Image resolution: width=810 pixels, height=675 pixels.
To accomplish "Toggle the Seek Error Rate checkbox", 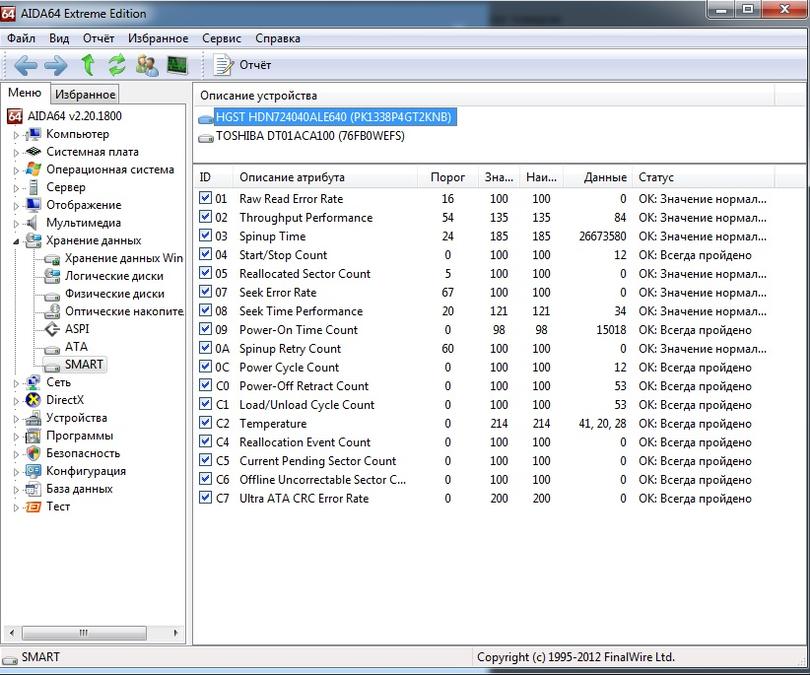I will point(206,291).
